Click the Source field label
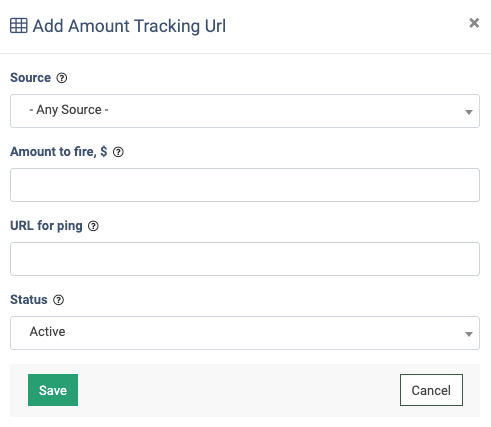 point(31,78)
